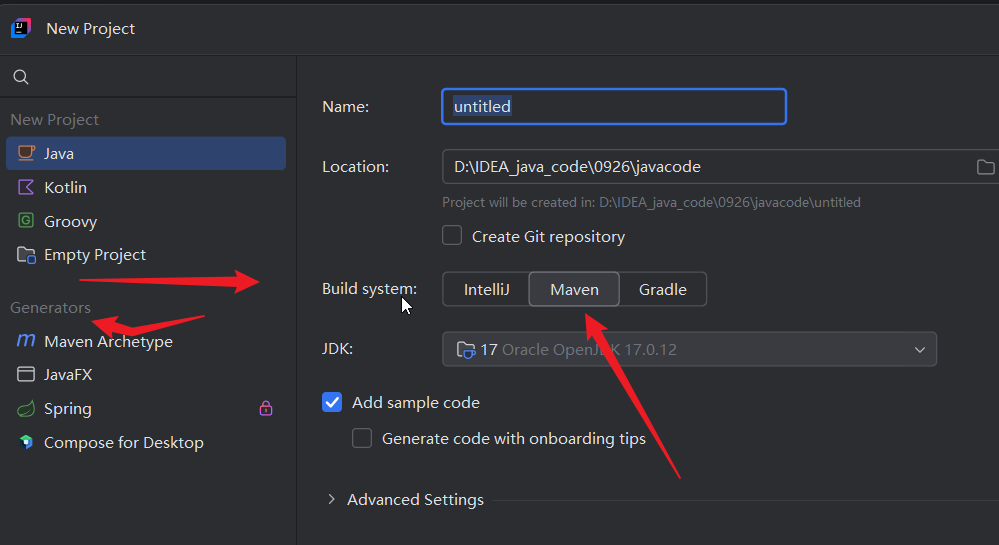999x545 pixels.
Task: Choose Gradle build system
Action: (663, 289)
